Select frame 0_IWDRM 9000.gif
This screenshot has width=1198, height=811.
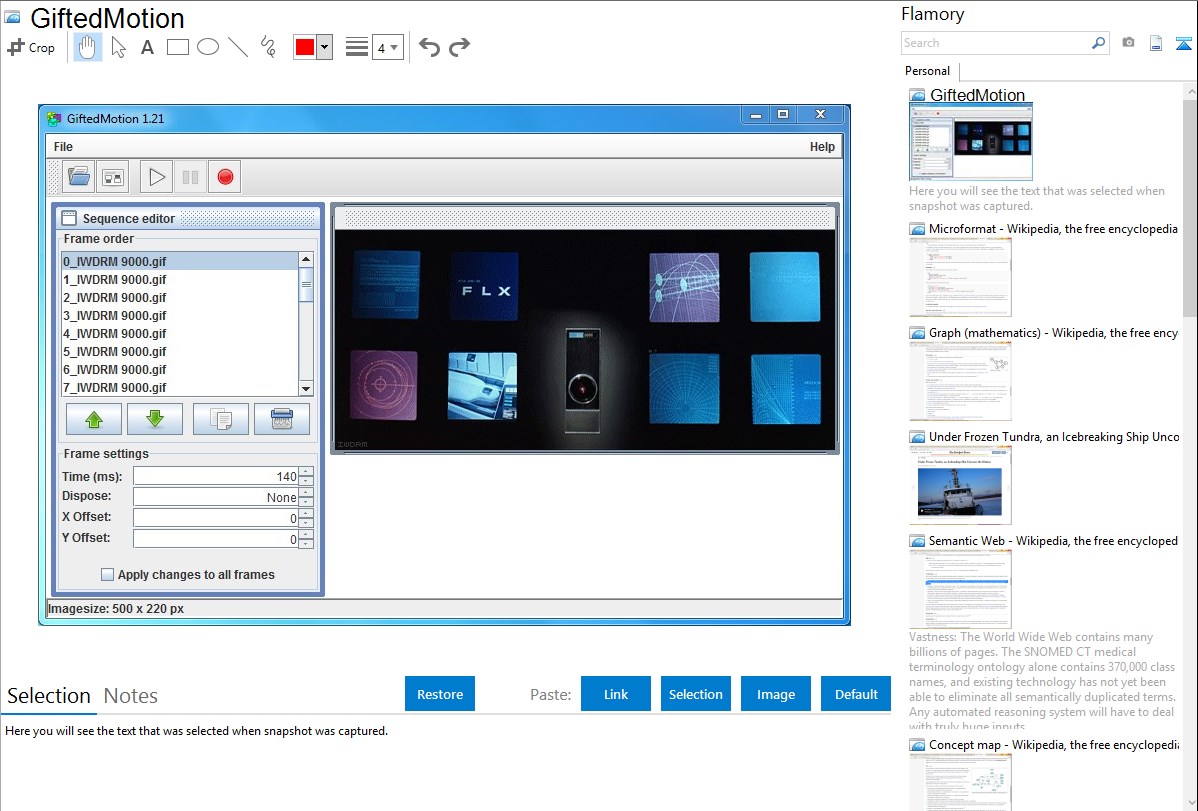click(x=180, y=261)
